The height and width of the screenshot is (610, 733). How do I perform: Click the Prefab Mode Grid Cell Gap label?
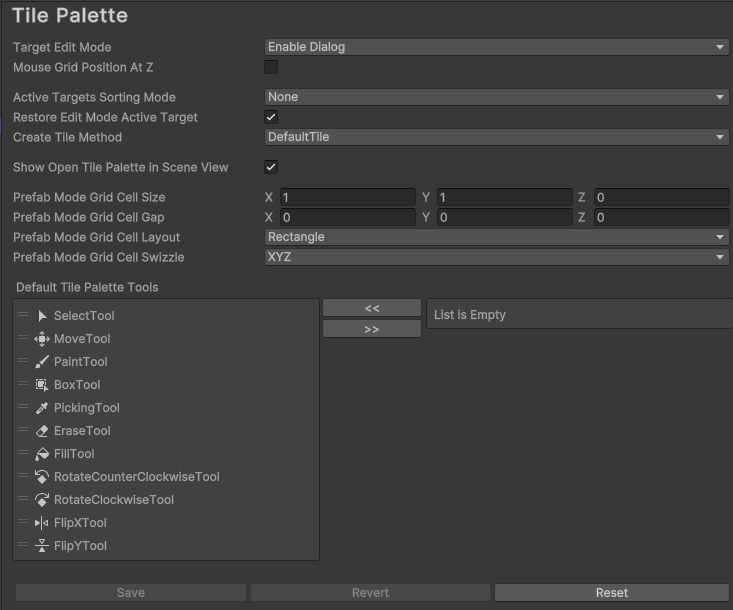[89, 217]
